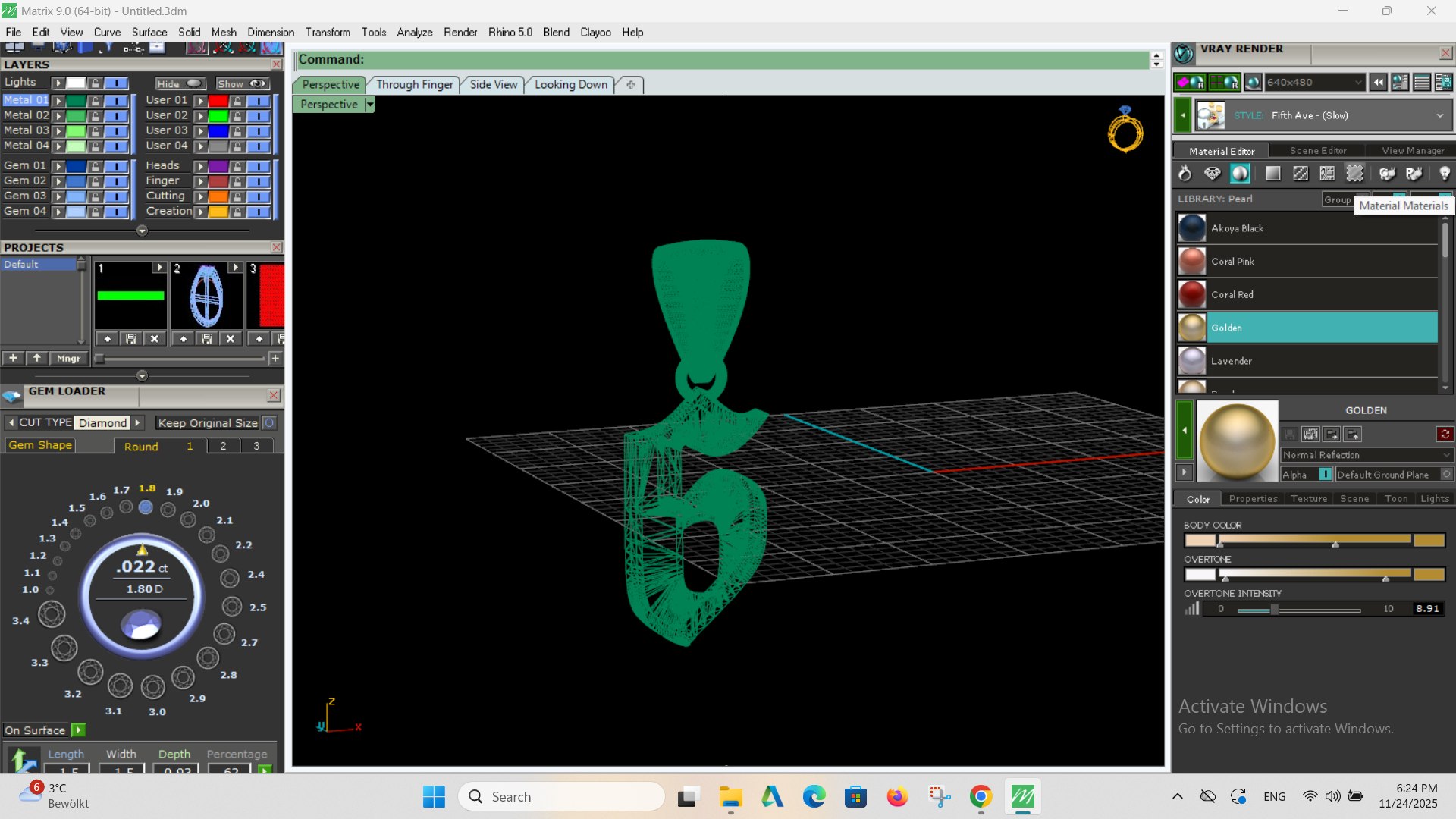Toggle the Default Ground Plane option
Viewport: 1456px width, 819px height.
1447,475
